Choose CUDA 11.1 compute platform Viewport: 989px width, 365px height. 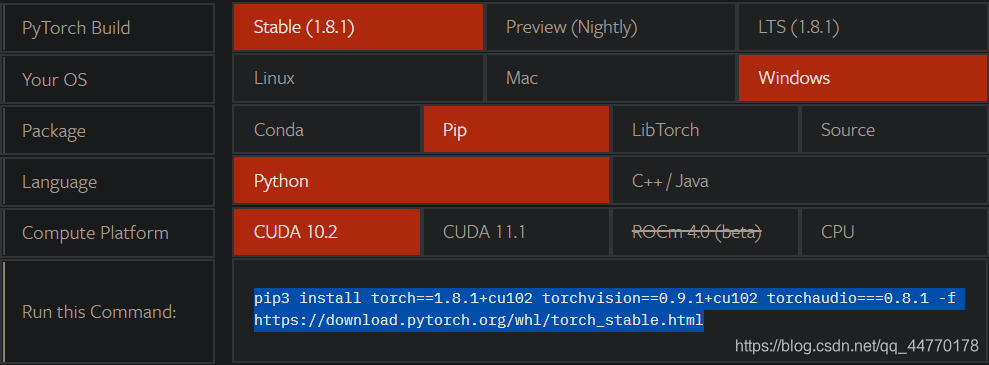click(x=516, y=232)
